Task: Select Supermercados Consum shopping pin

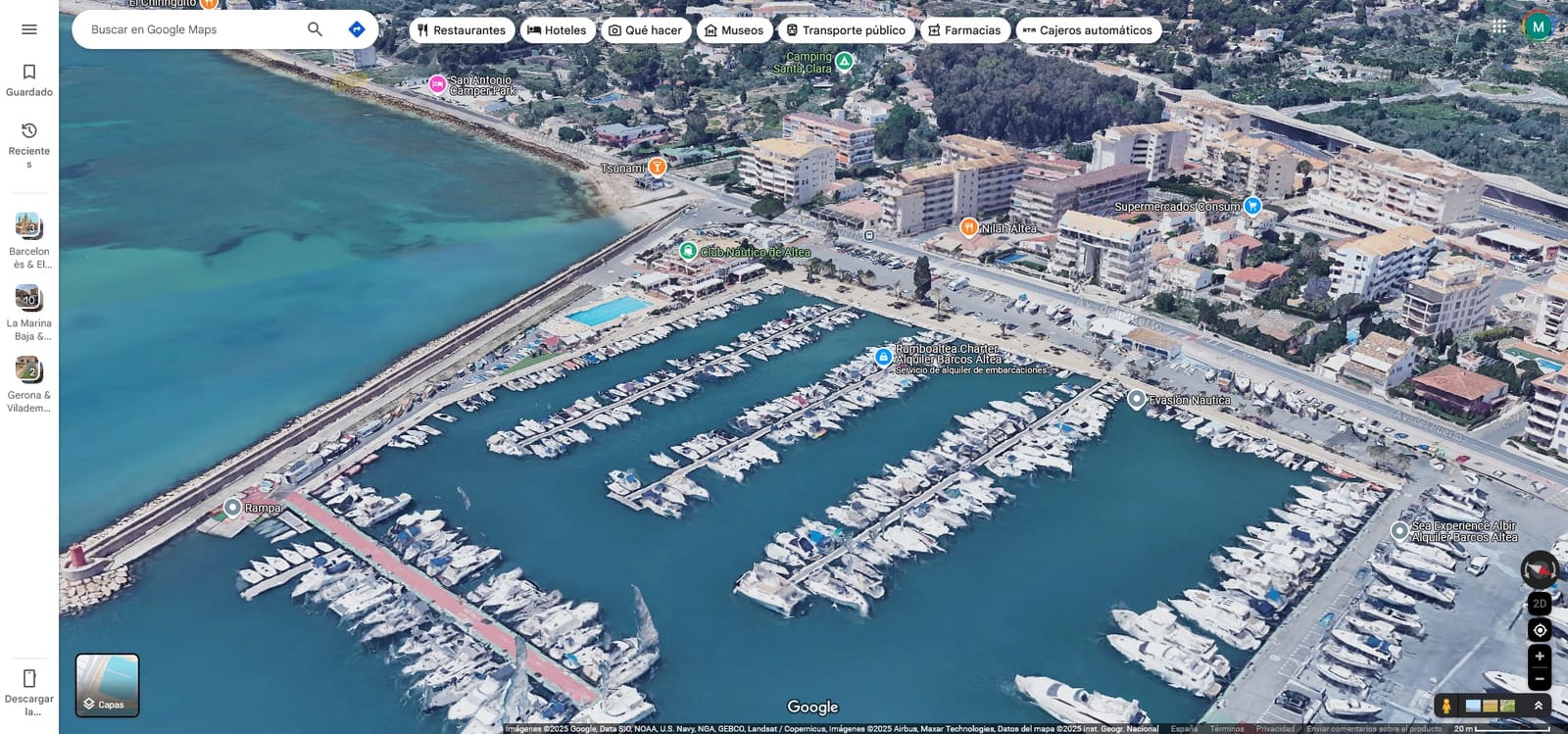Action: pyautogui.click(x=1251, y=206)
